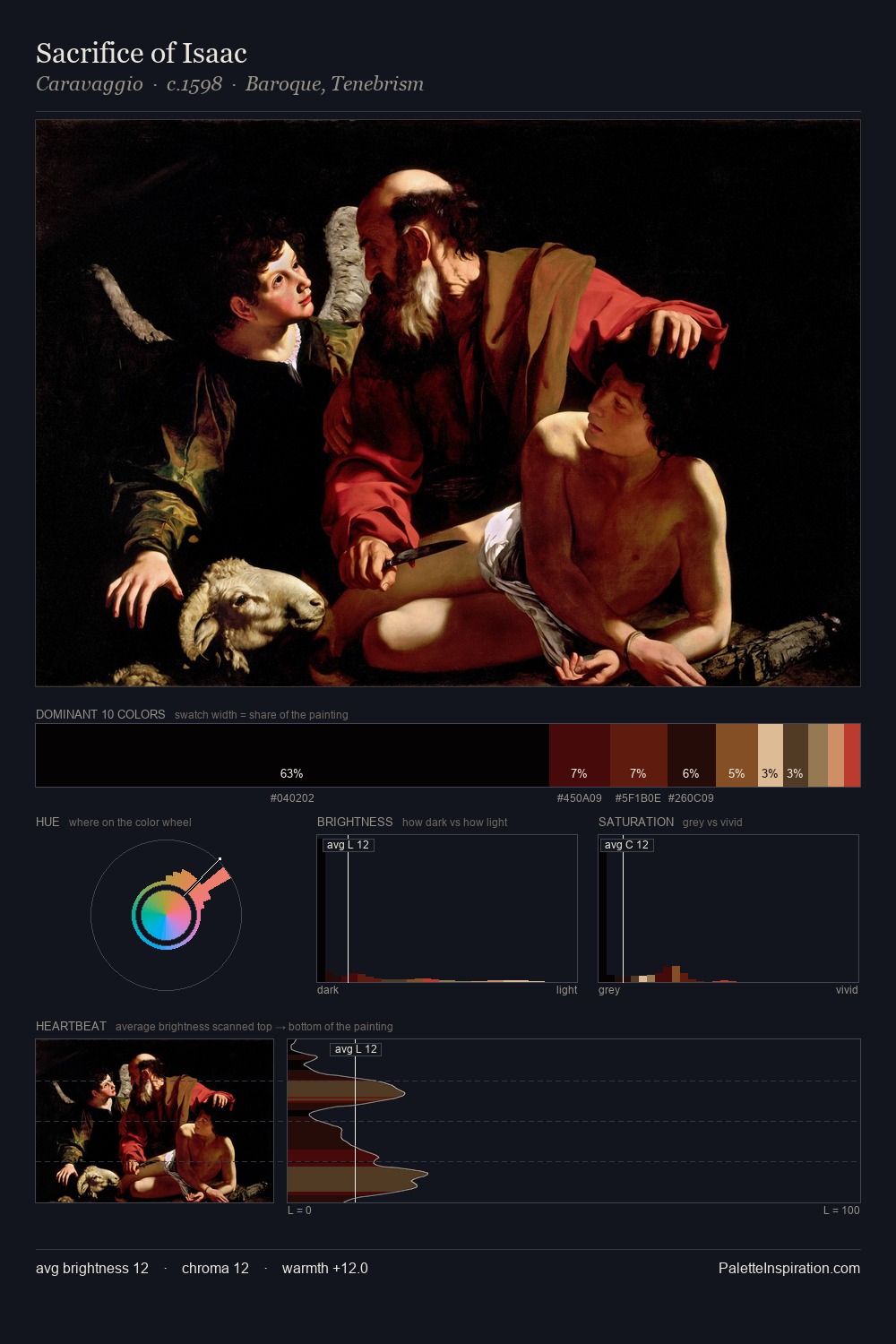Click the hex label "#450A09"
Viewport: 896px width, 1344px height.
tap(580, 798)
